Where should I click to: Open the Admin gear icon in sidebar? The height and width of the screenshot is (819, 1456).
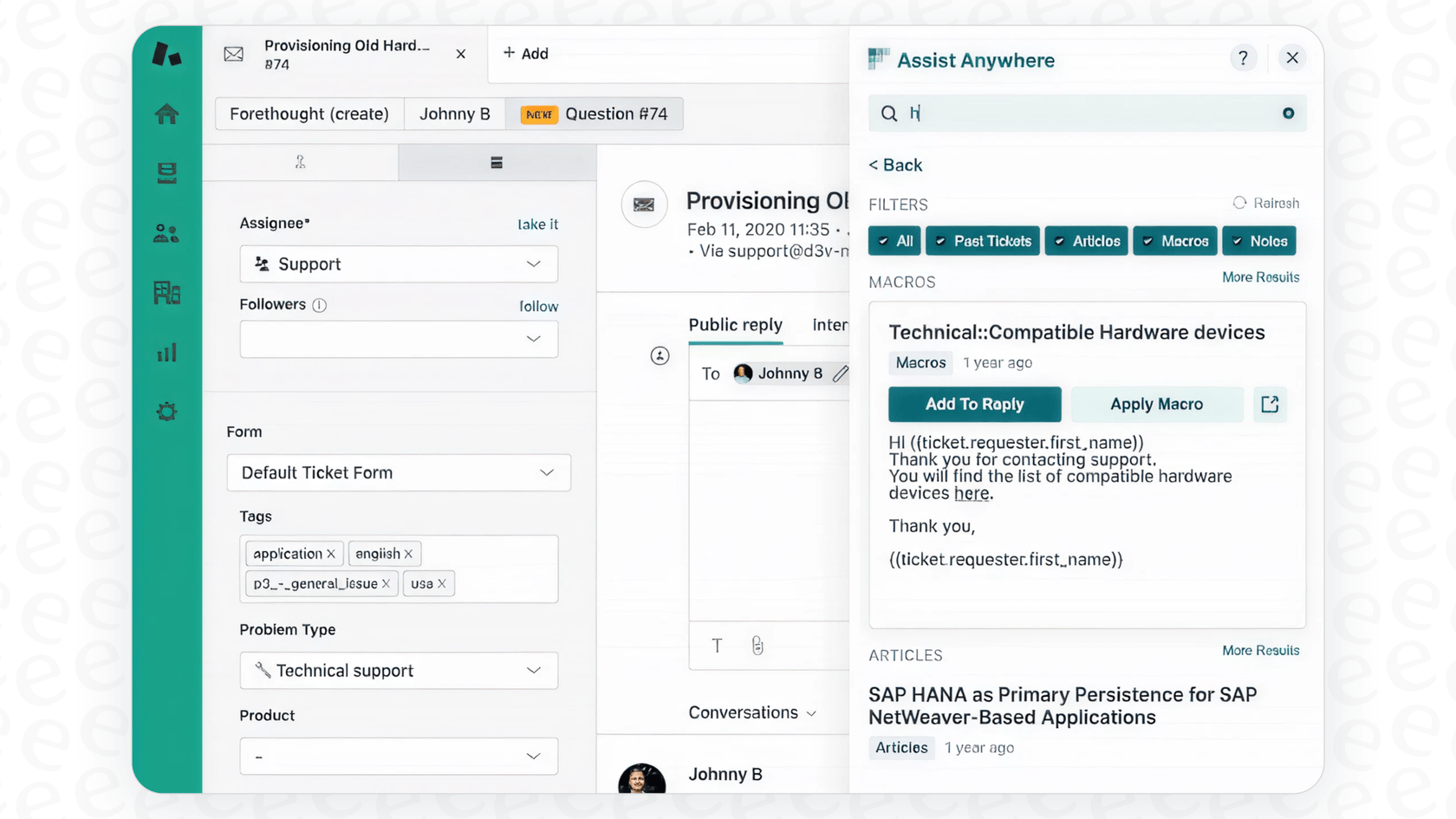pos(166,412)
